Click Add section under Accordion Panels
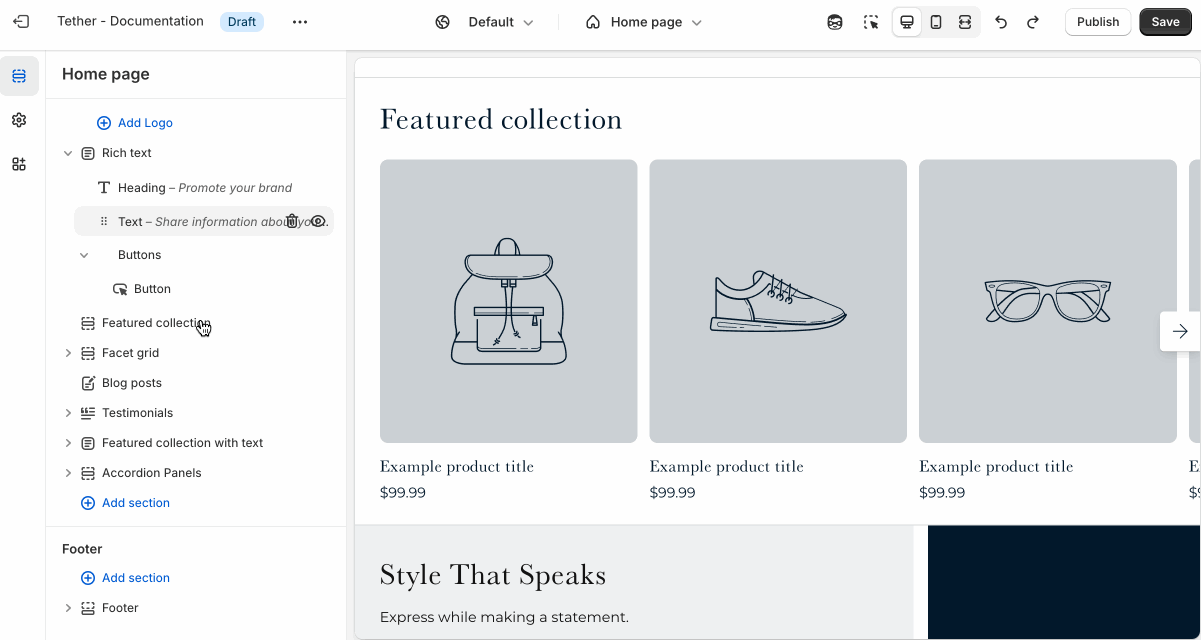Viewport: 1201px width, 640px height. tap(125, 503)
